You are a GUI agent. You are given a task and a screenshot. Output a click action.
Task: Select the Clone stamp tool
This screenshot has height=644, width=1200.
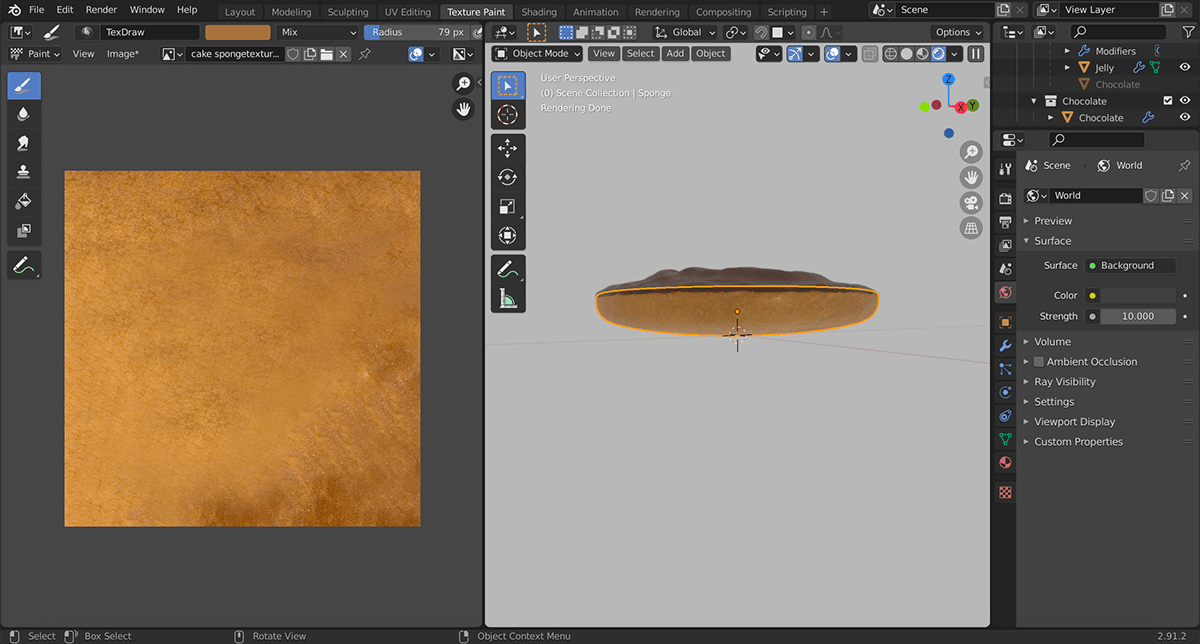(24, 172)
